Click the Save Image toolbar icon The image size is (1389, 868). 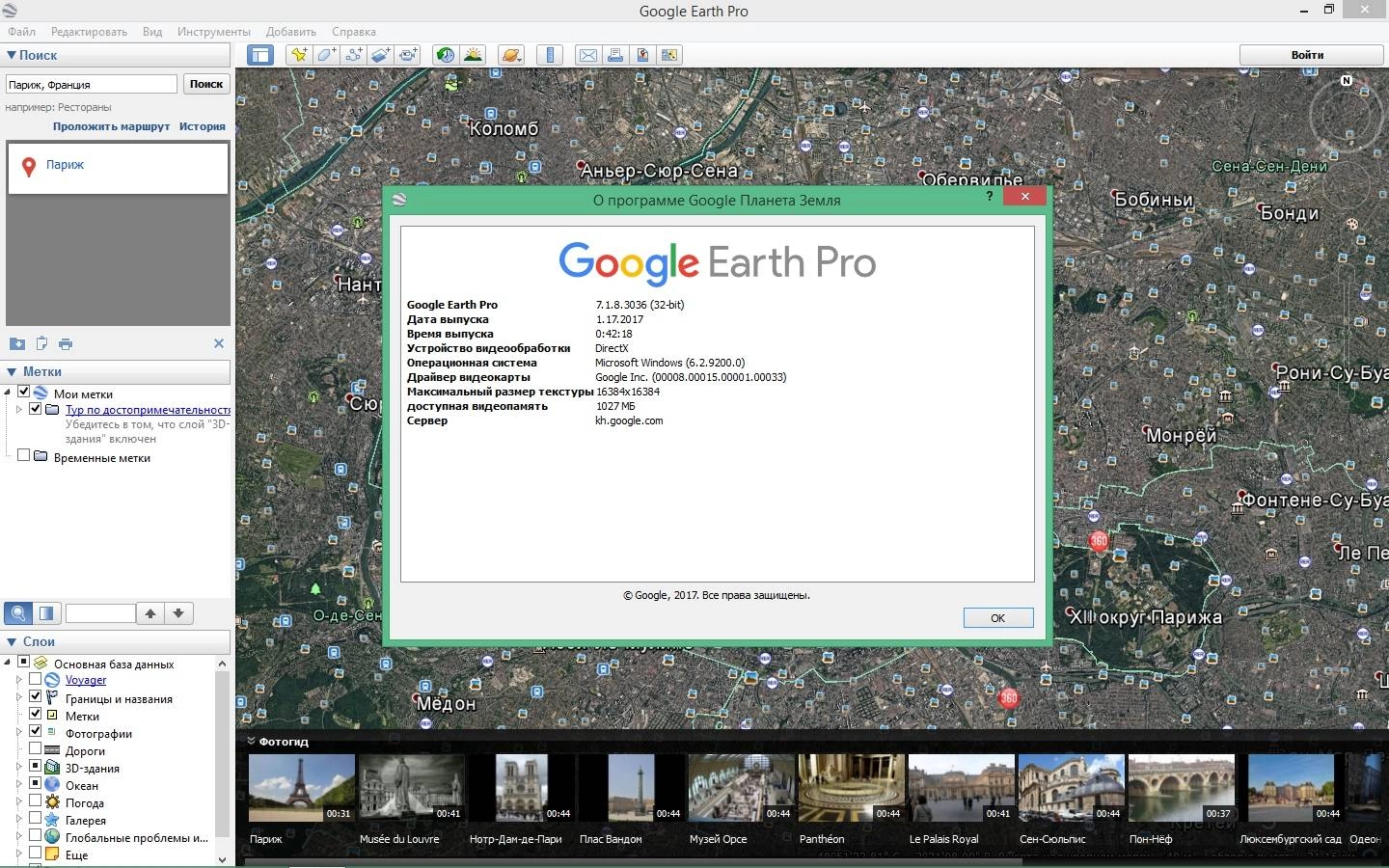(x=641, y=55)
